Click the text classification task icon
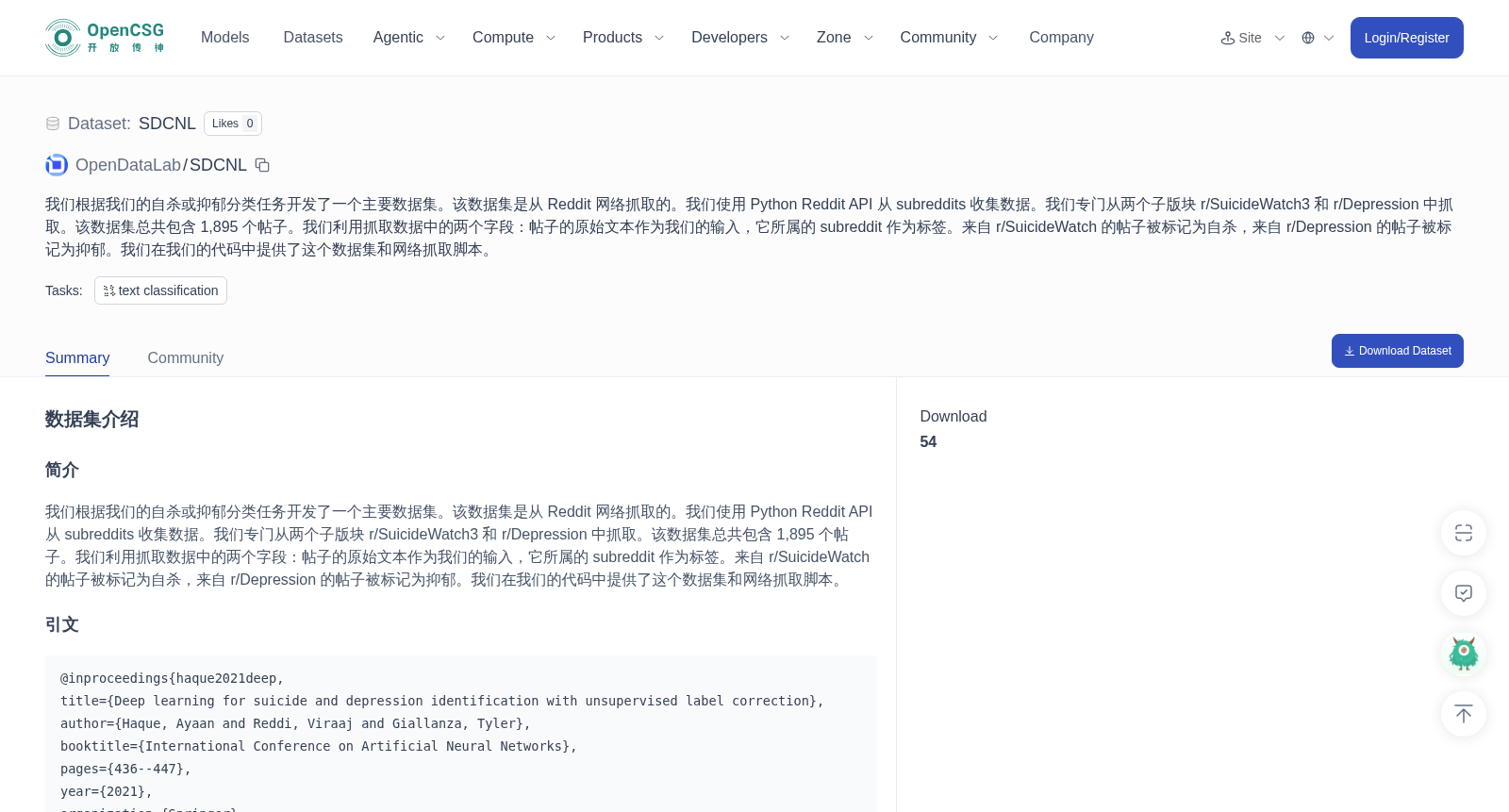Image resolution: width=1509 pixels, height=812 pixels. [109, 290]
